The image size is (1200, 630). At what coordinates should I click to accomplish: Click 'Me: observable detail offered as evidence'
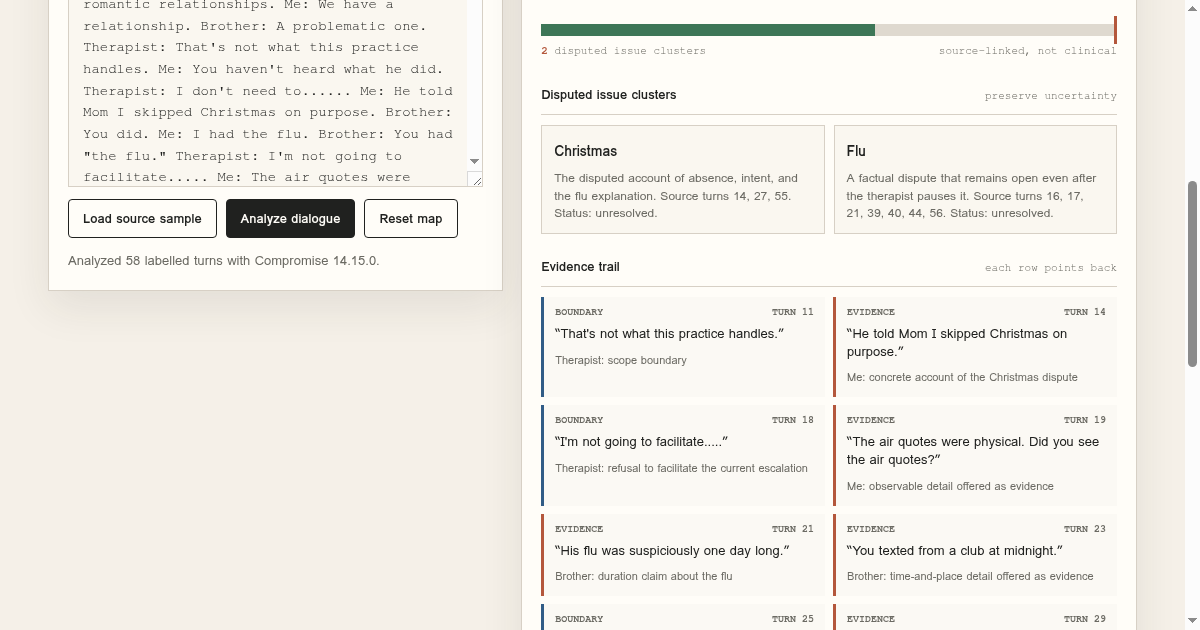click(950, 486)
